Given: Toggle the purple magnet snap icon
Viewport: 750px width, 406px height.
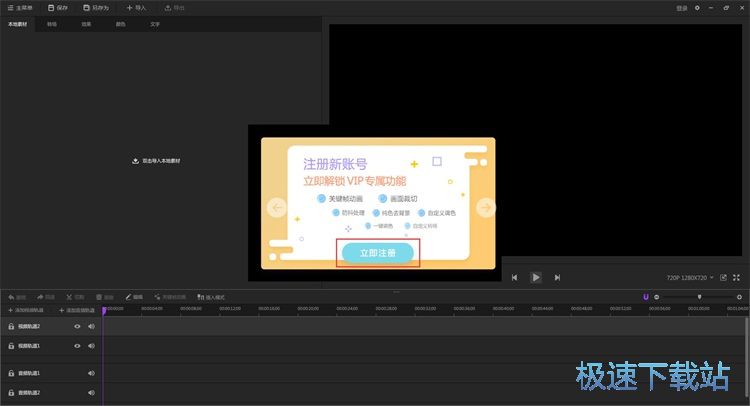Looking at the screenshot, I should pyautogui.click(x=646, y=297).
